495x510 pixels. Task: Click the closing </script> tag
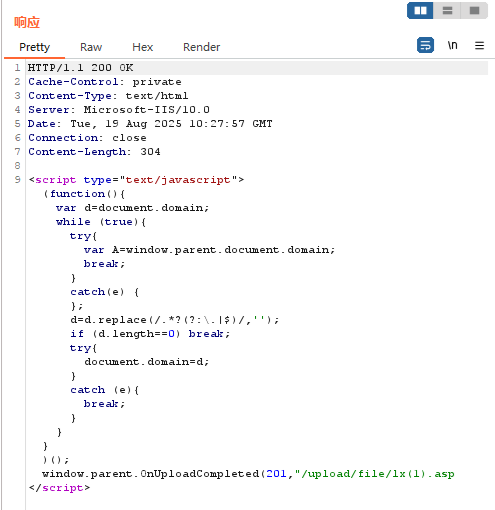point(59,488)
